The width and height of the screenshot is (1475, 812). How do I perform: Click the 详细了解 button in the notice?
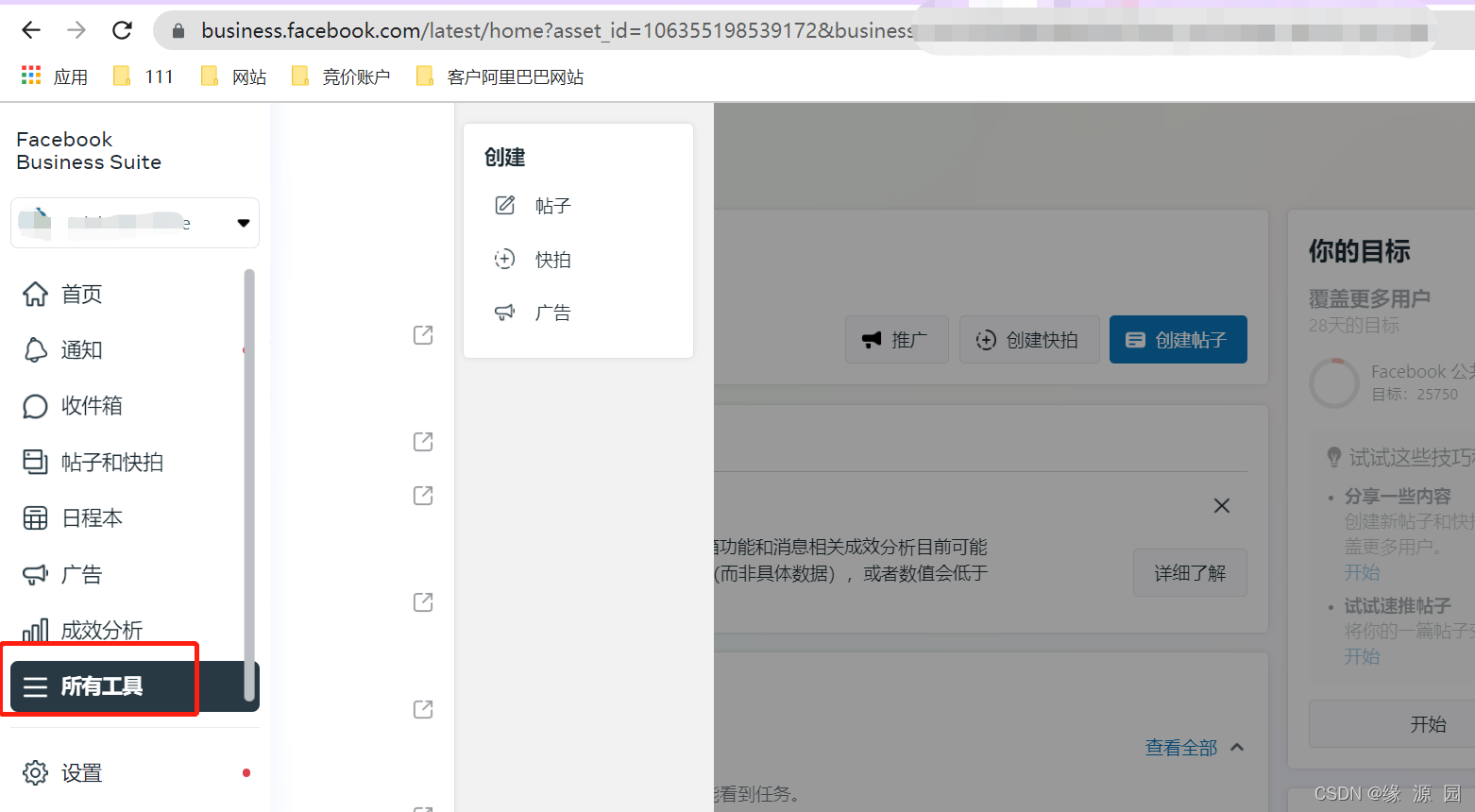tap(1190, 572)
